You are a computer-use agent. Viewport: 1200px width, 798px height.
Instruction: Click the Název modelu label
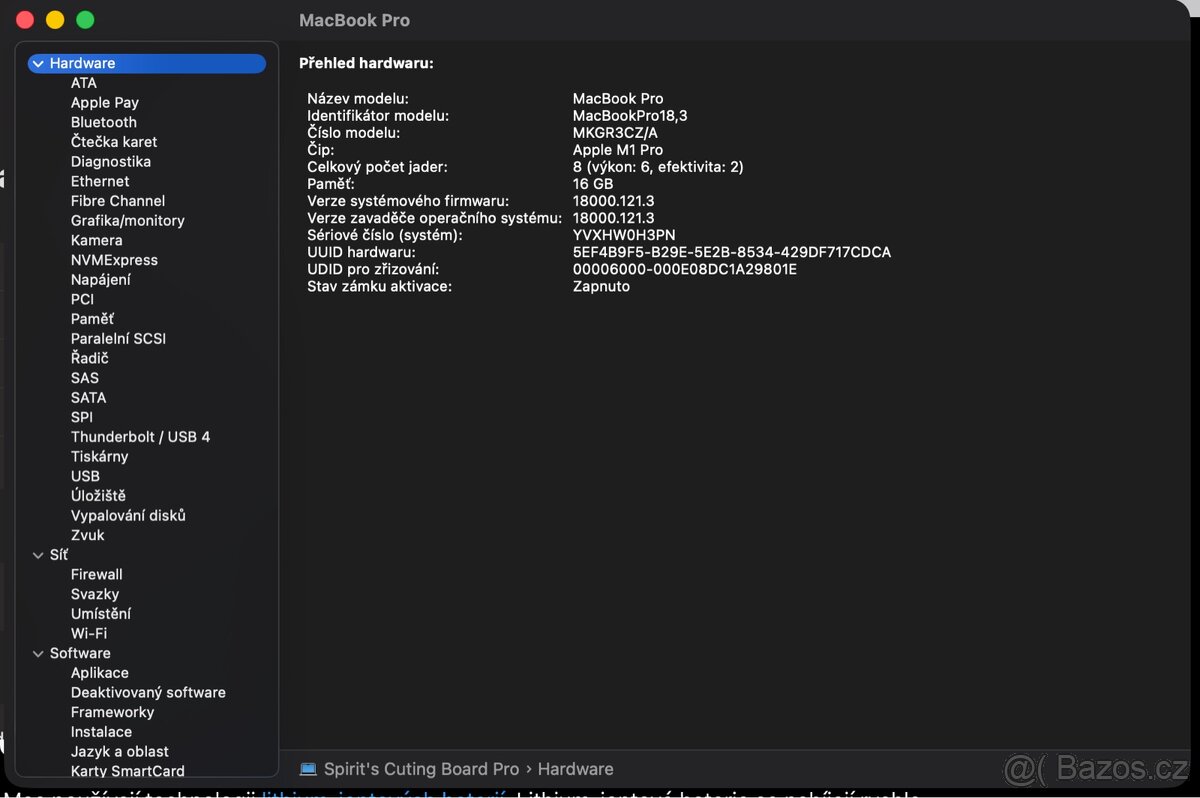[x=358, y=99]
